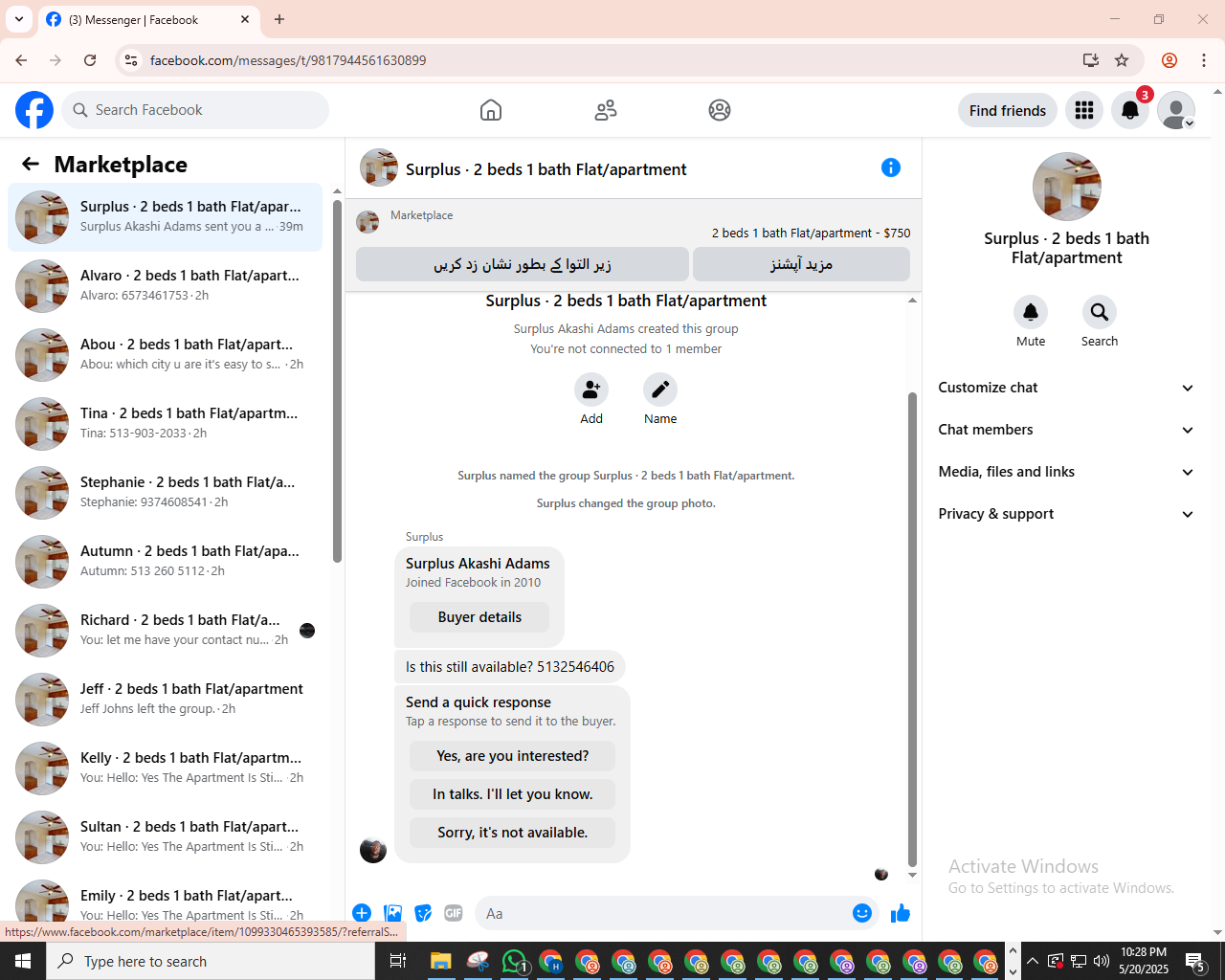Edit the group name with pencil icon
Screen dimensions: 1225x980
(x=660, y=390)
